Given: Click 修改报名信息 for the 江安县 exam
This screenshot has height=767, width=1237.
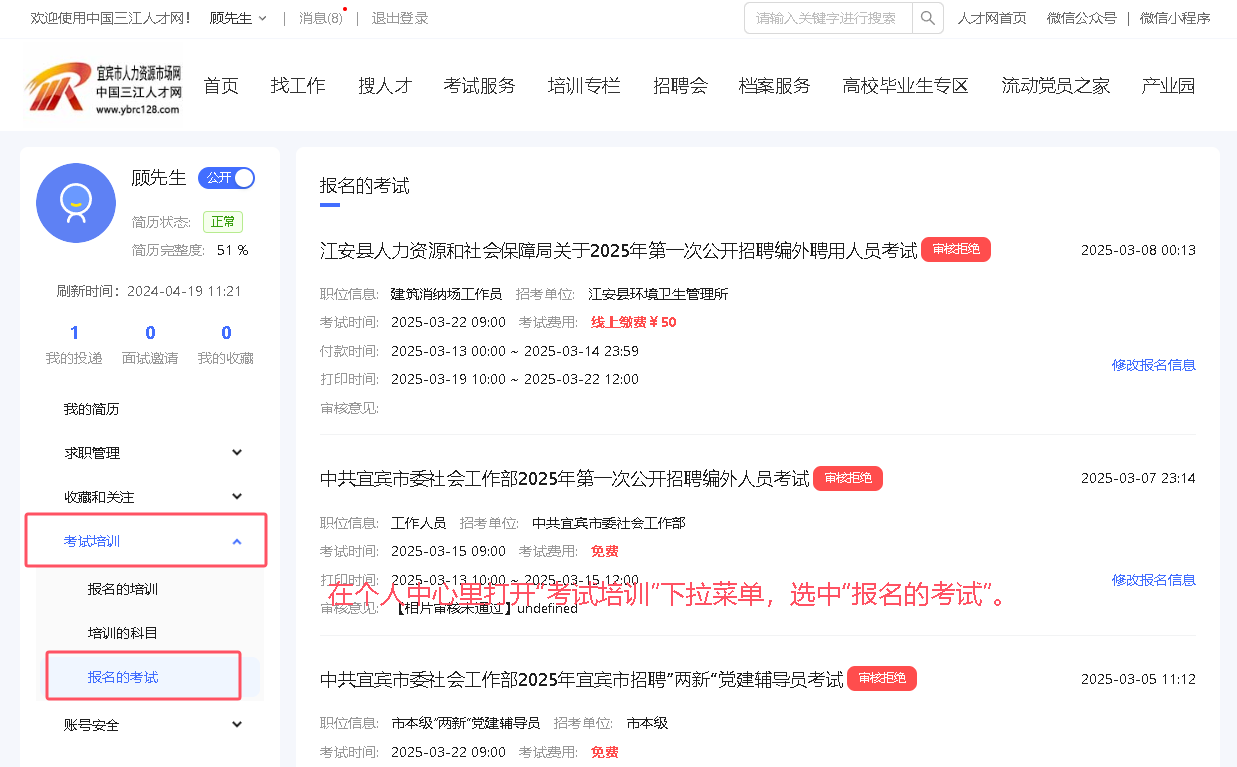Looking at the screenshot, I should click(1153, 365).
